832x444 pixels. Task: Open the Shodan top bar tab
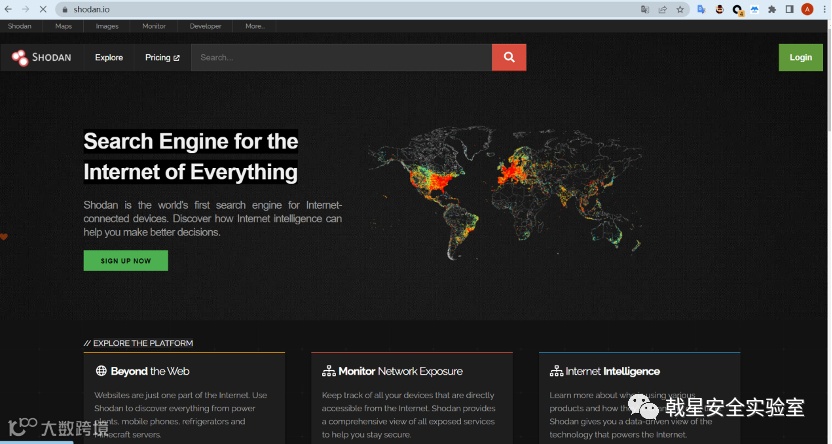point(20,26)
